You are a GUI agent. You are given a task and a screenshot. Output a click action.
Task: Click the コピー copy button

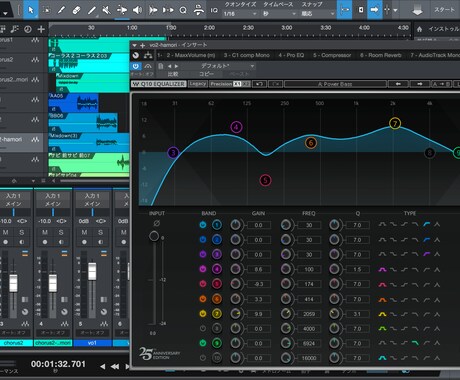pos(206,74)
